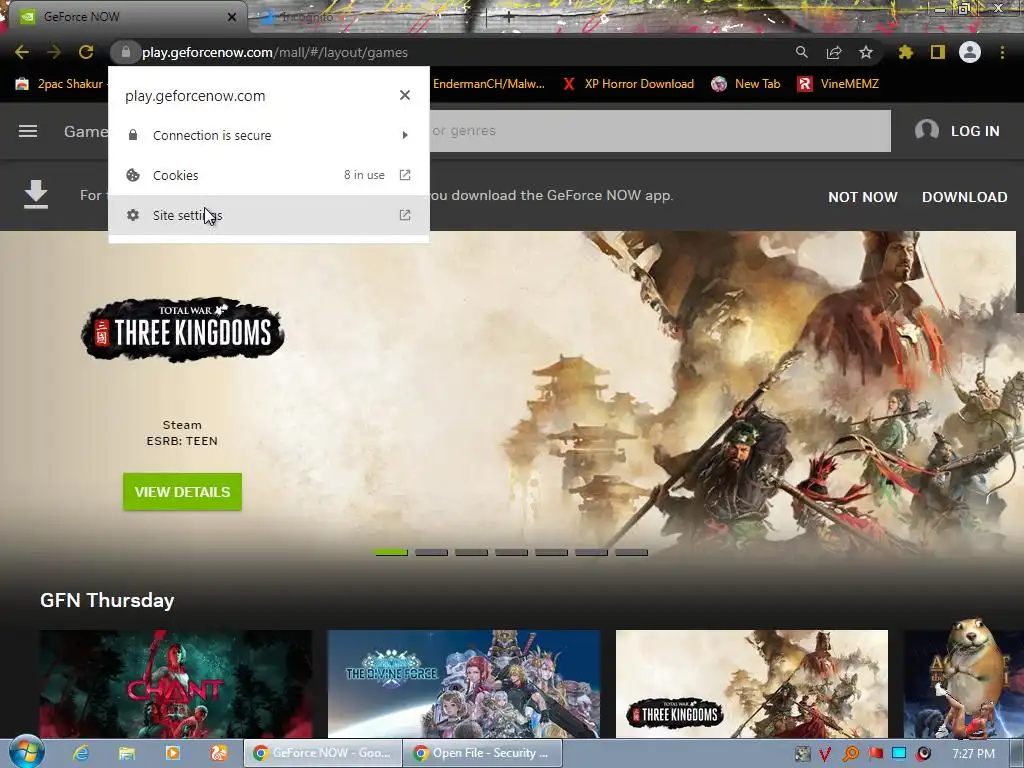Open The Divine Force game thumbnail
Screen dimensions: 1024x768
click(464, 684)
